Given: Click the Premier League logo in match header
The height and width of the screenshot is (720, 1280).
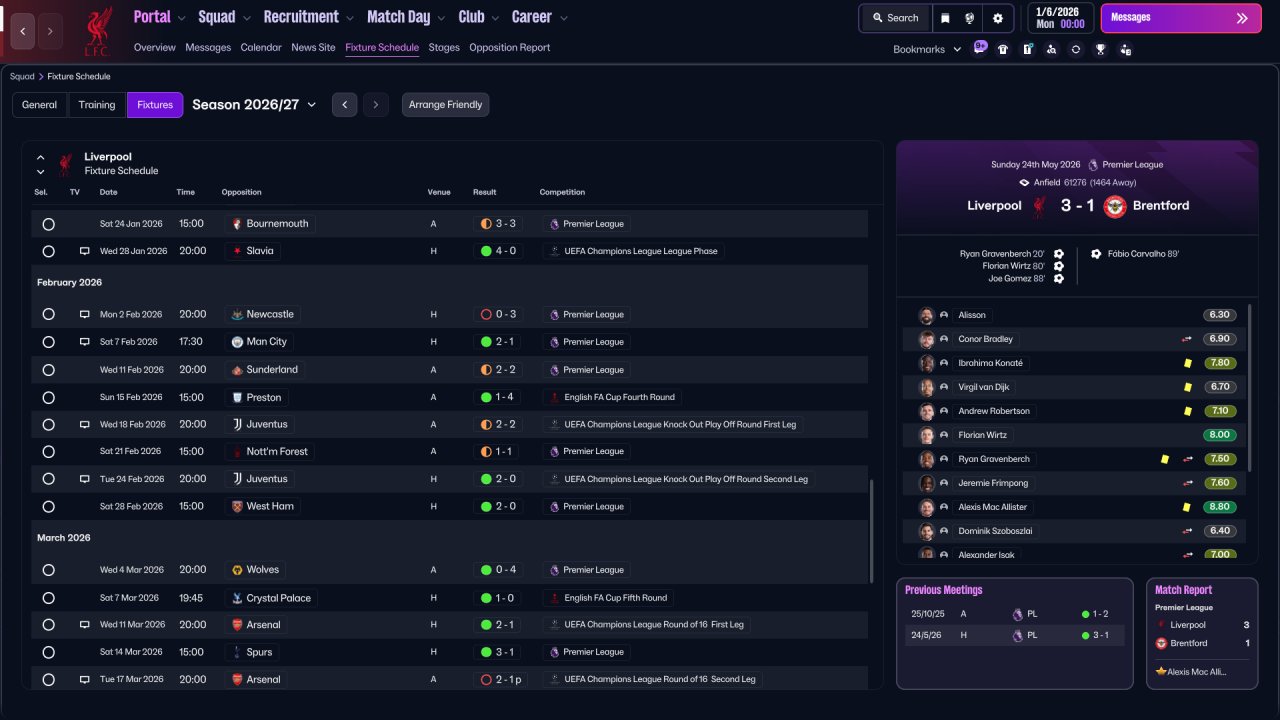Looking at the screenshot, I should point(1093,165).
